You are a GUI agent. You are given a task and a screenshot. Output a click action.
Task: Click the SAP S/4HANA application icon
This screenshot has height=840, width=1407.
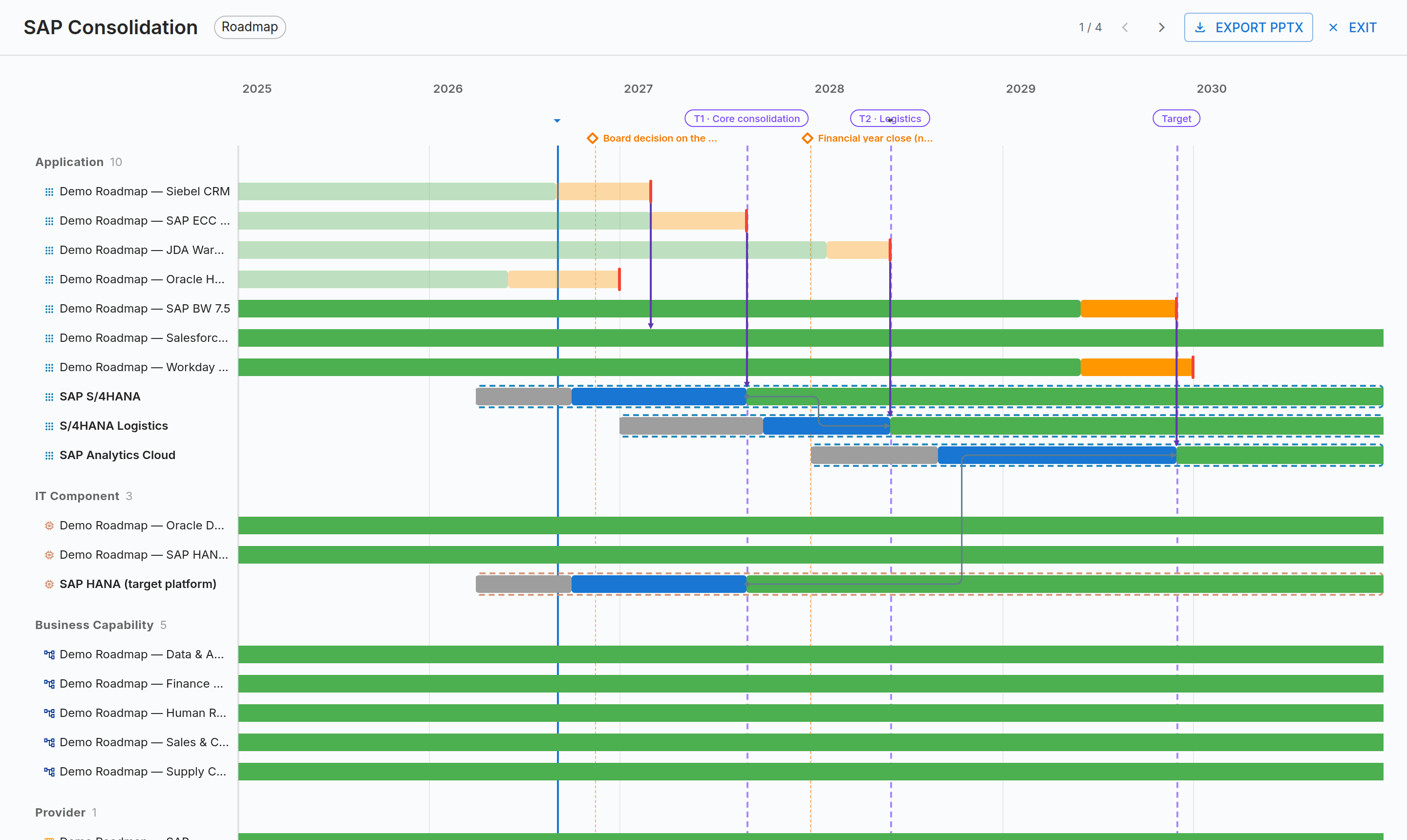[x=49, y=397]
